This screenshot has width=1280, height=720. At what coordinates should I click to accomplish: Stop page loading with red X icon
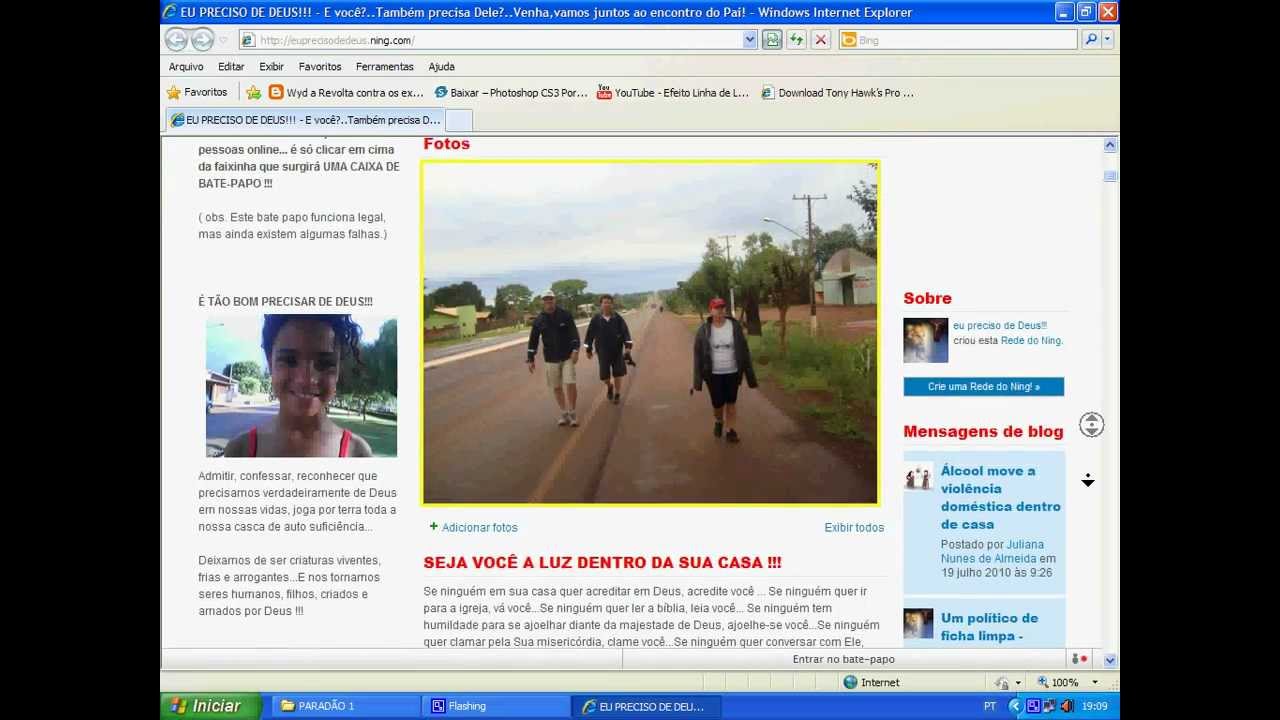pyautogui.click(x=821, y=40)
